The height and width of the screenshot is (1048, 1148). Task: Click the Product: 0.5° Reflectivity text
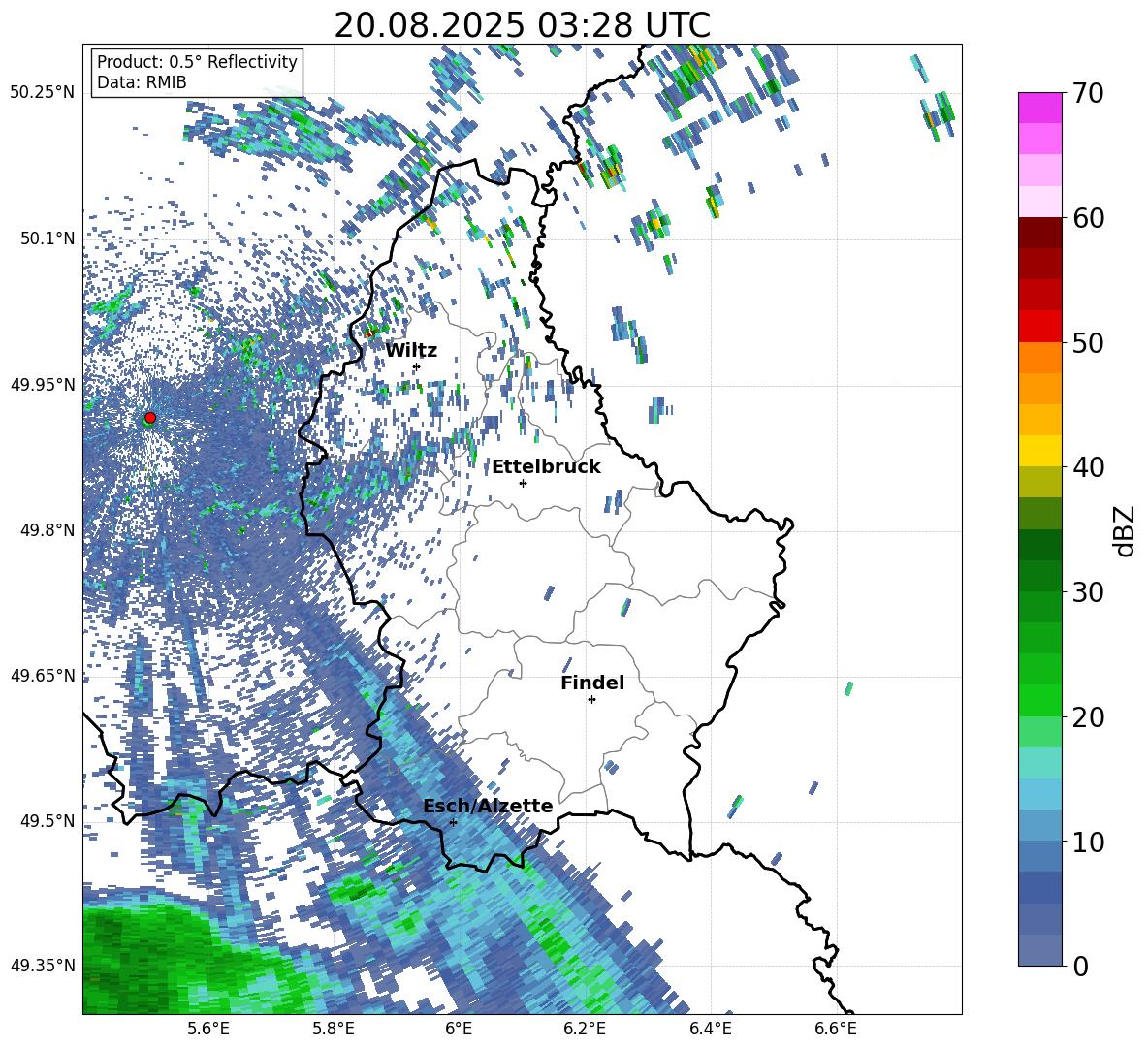click(197, 61)
